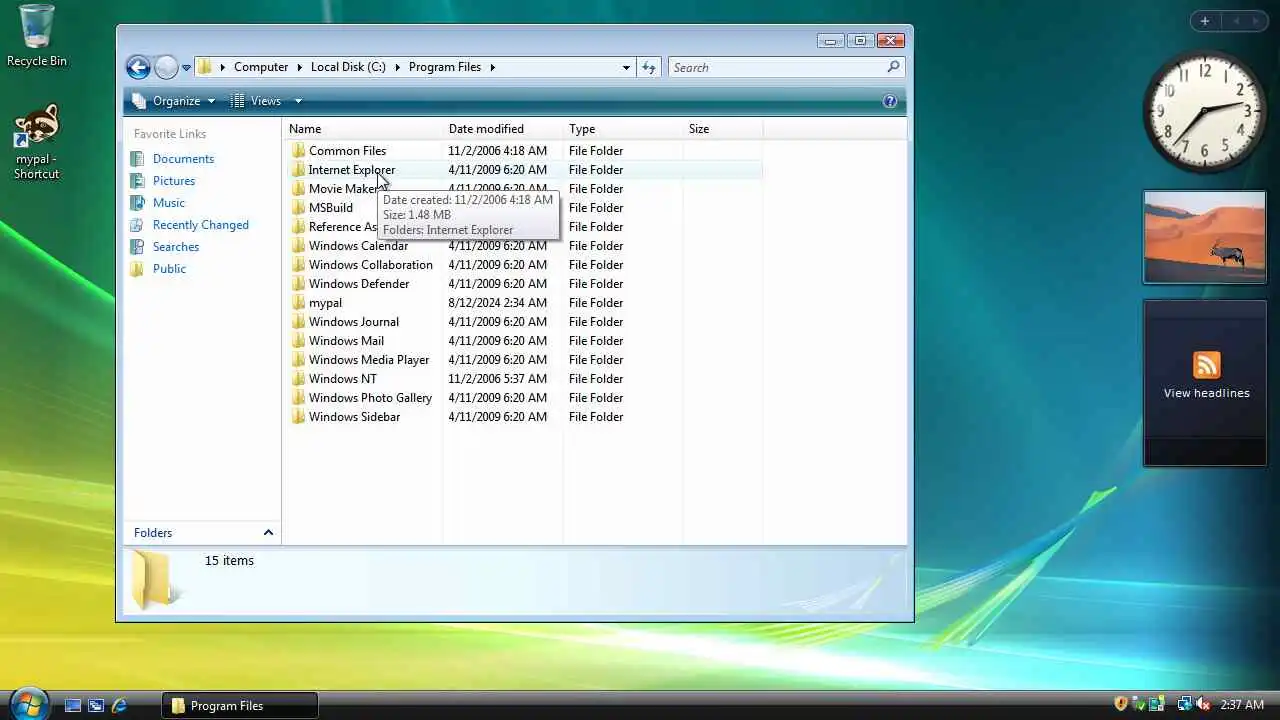Click the security shield tray icon
This screenshot has height=720, width=1280.
[1121, 705]
